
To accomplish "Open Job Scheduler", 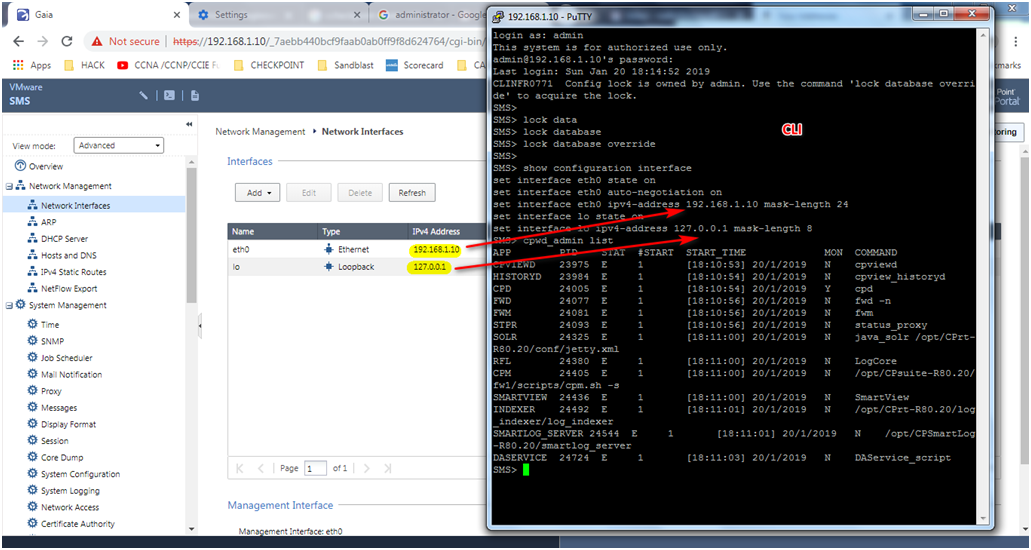I will click(x=66, y=358).
